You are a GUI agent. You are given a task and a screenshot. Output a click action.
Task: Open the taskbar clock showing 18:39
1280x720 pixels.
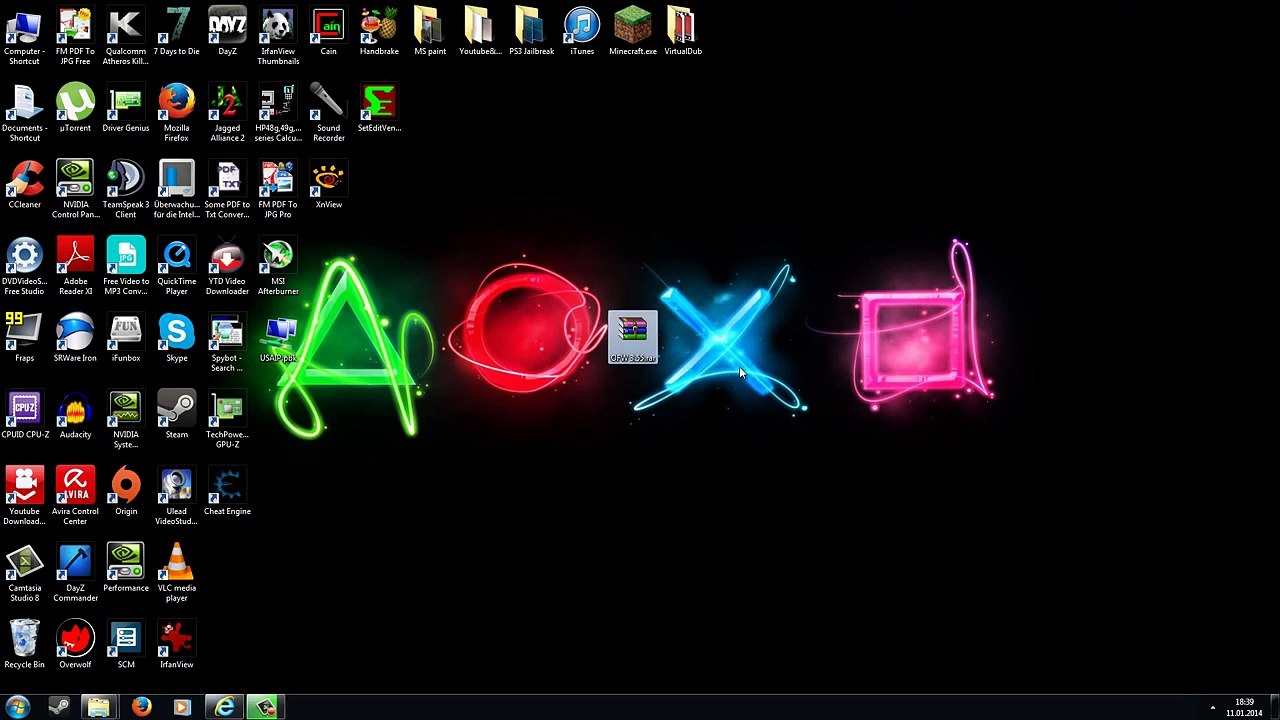1244,707
